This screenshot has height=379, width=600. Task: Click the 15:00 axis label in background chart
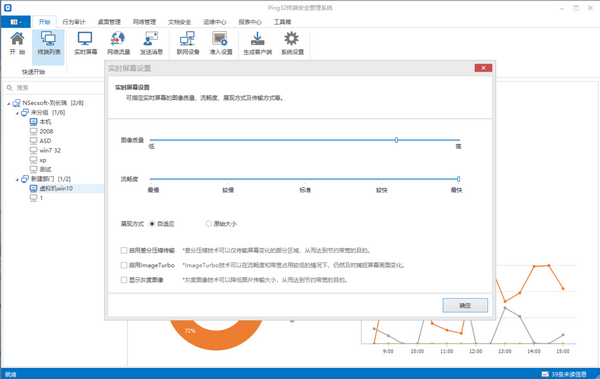pyautogui.click(x=563, y=351)
